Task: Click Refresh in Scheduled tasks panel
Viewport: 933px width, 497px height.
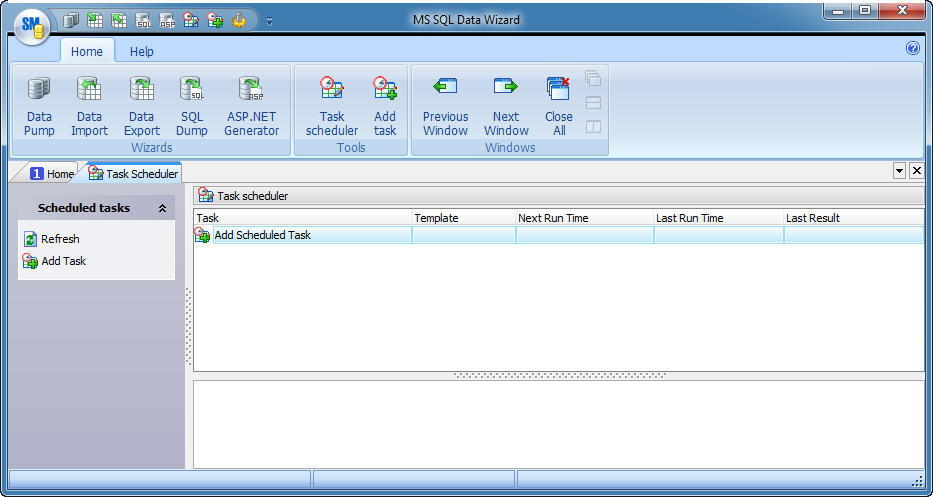Action: [x=51, y=239]
